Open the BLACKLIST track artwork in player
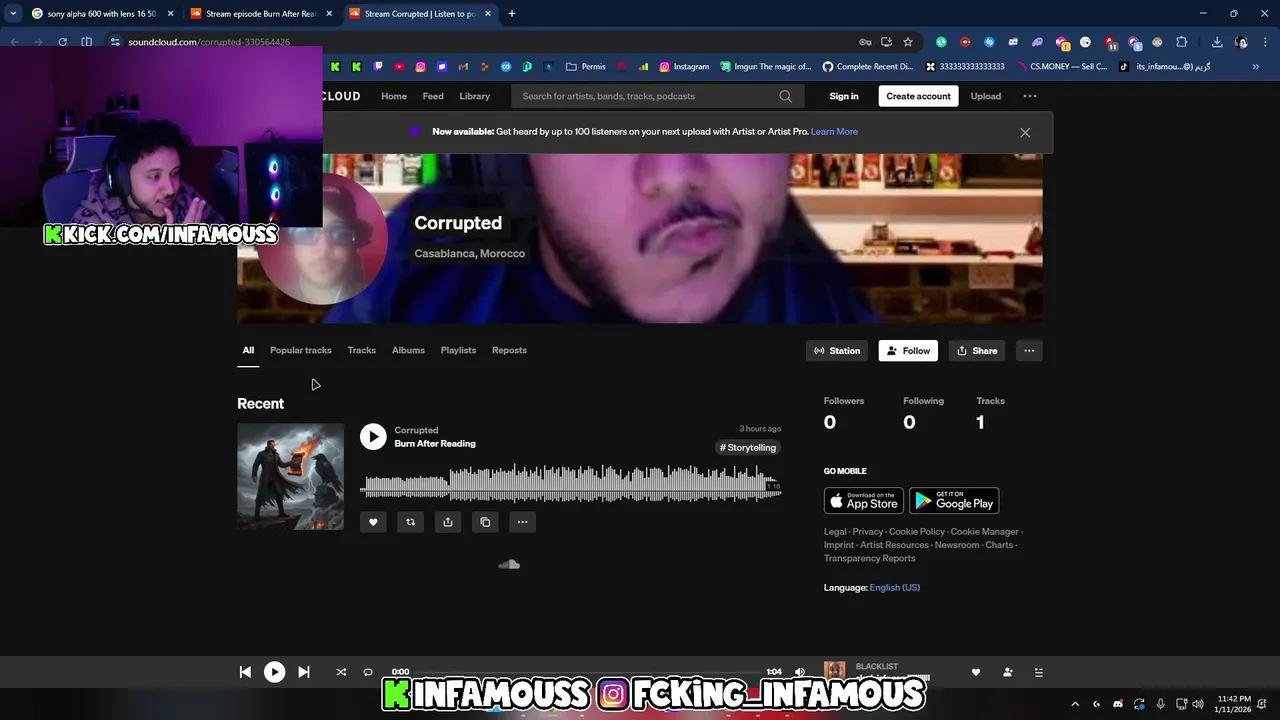 coord(835,672)
